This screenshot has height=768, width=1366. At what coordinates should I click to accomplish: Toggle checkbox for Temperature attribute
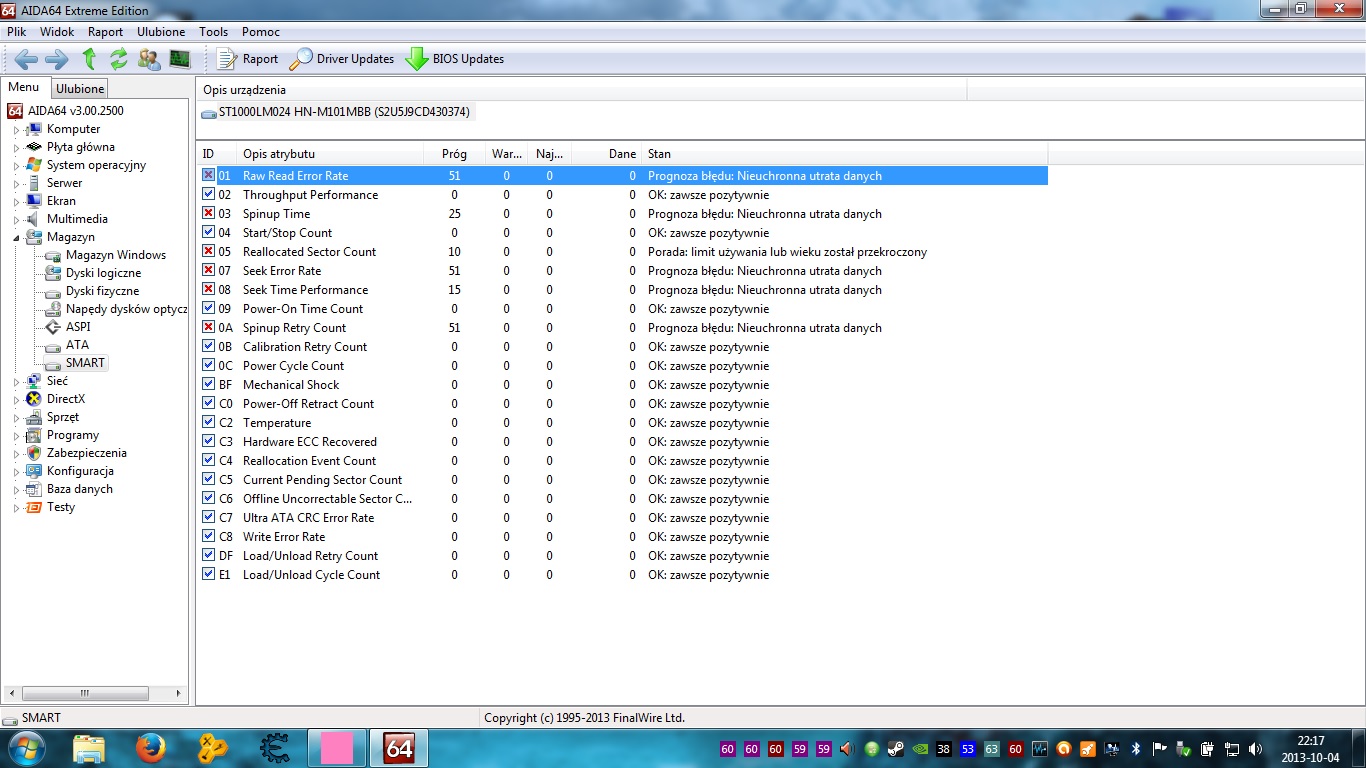click(x=208, y=422)
